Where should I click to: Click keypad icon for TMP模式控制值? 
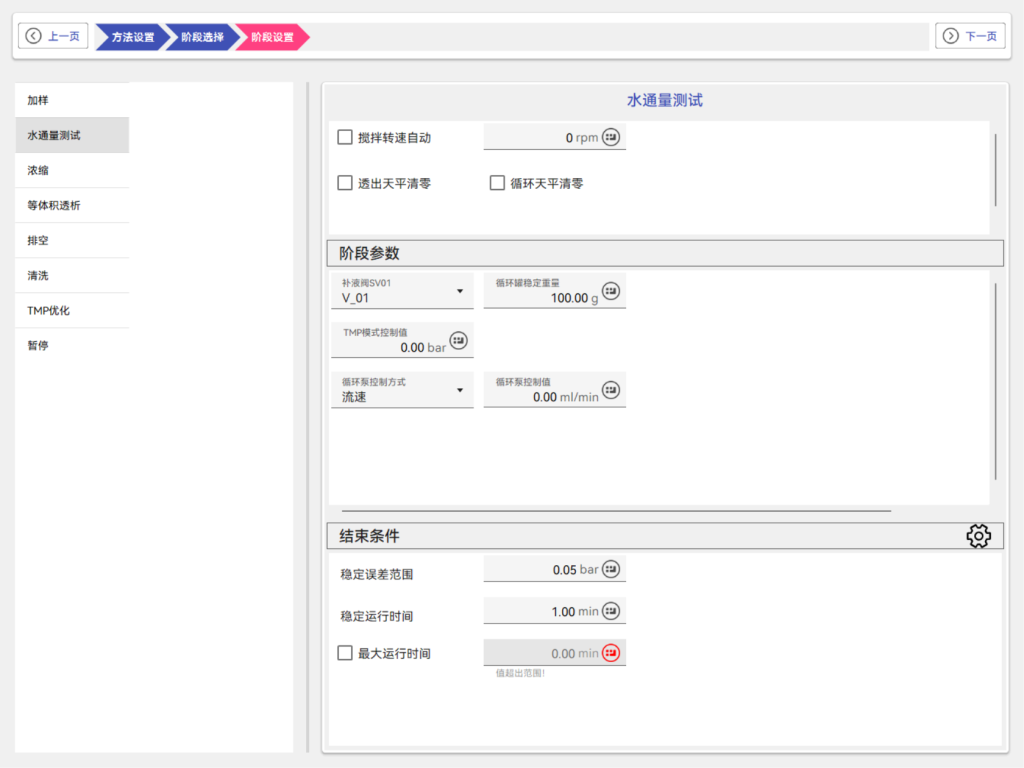(459, 341)
